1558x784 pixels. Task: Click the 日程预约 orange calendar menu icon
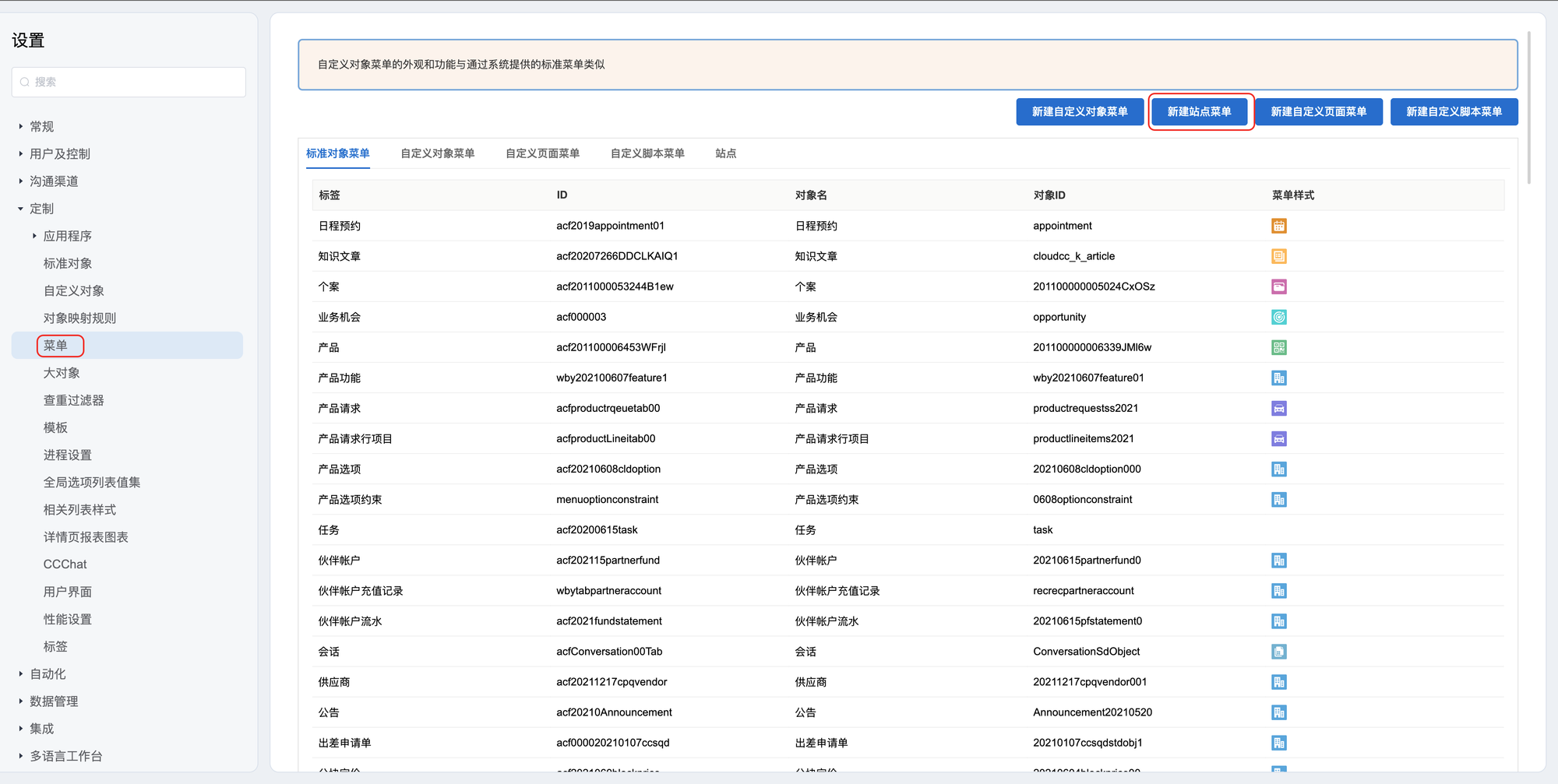click(1278, 226)
